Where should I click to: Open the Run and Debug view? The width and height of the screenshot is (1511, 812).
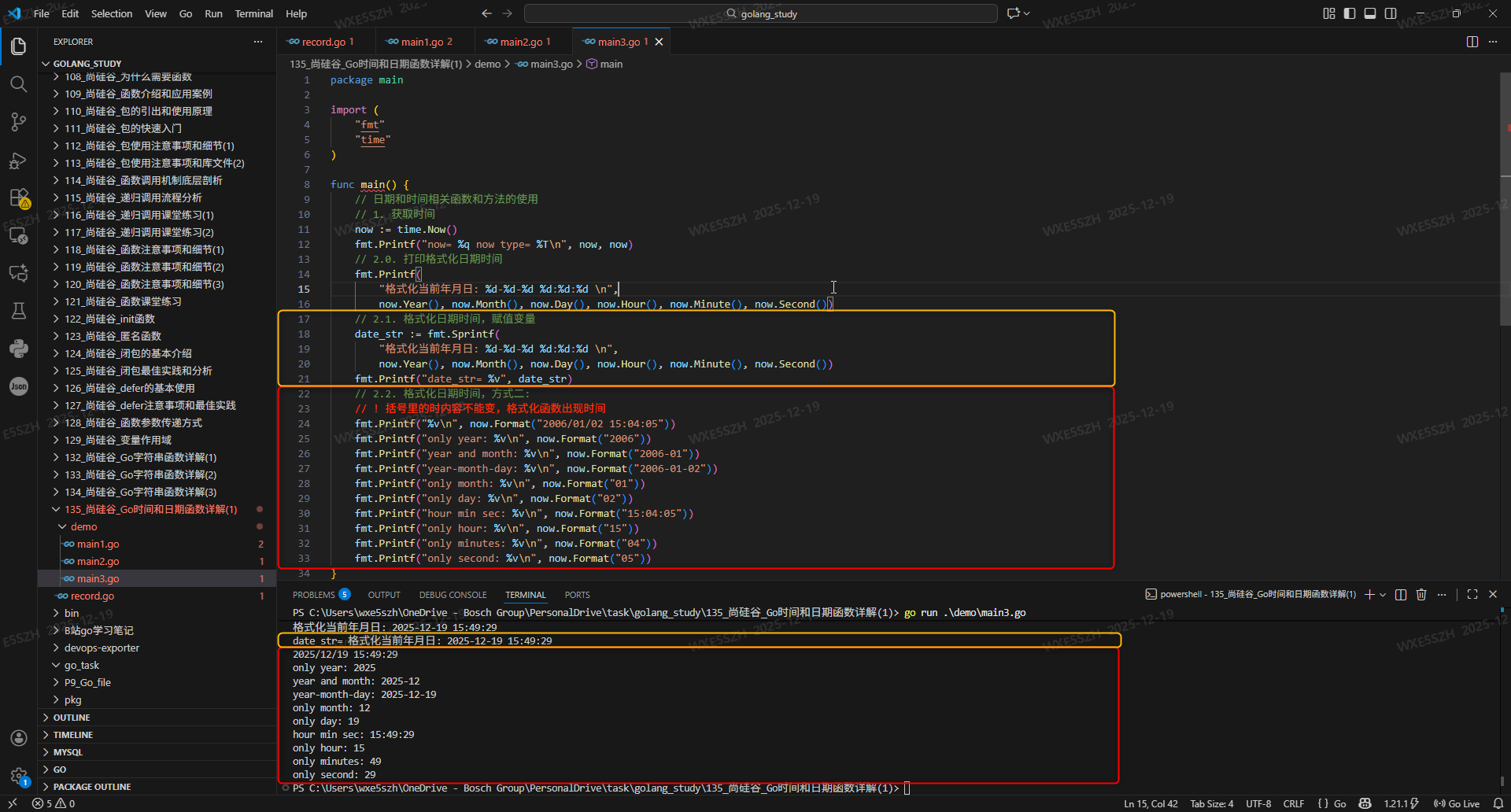point(19,160)
